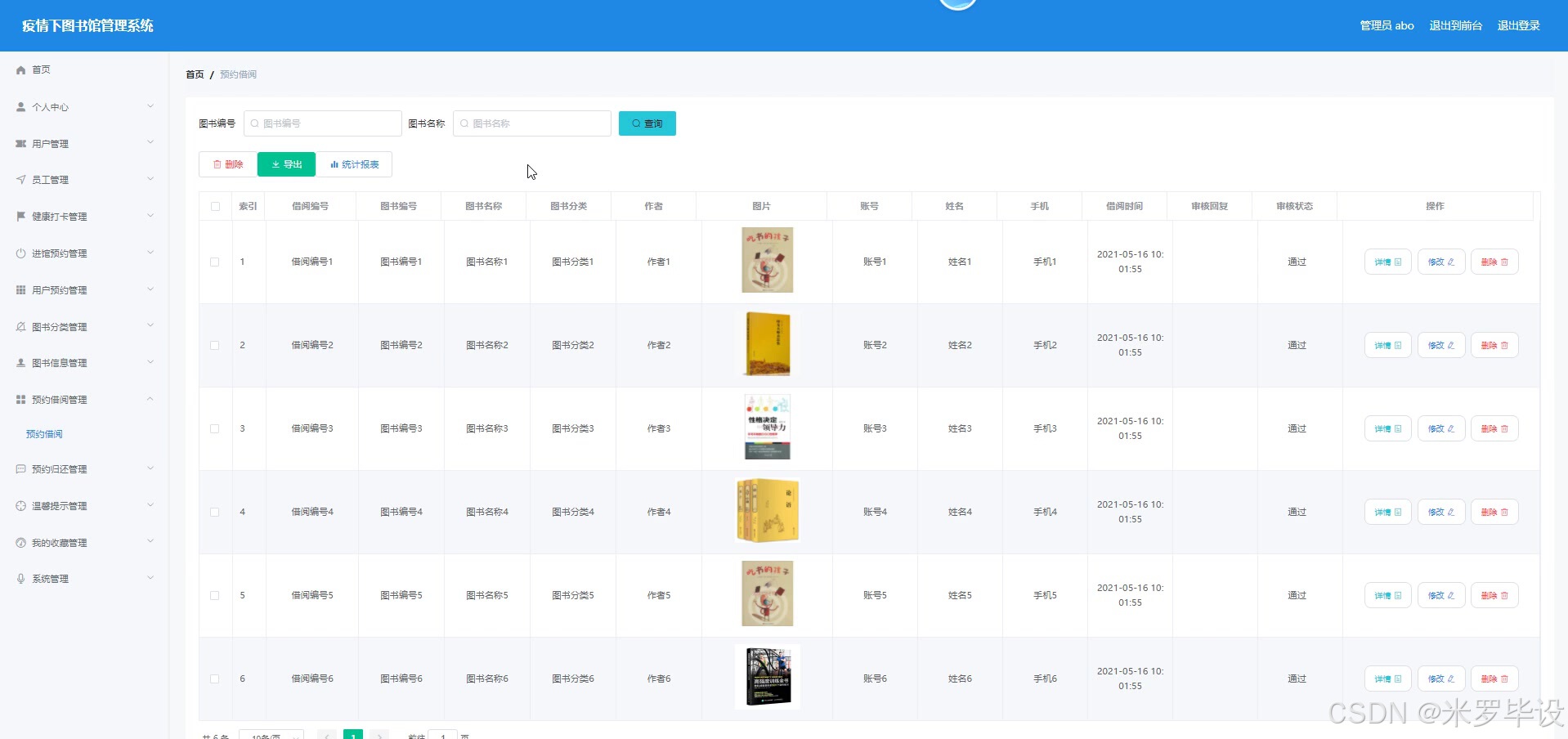Image resolution: width=1568 pixels, height=739 pixels.
Task: Check the checkbox for row 6
Action: [x=215, y=679]
